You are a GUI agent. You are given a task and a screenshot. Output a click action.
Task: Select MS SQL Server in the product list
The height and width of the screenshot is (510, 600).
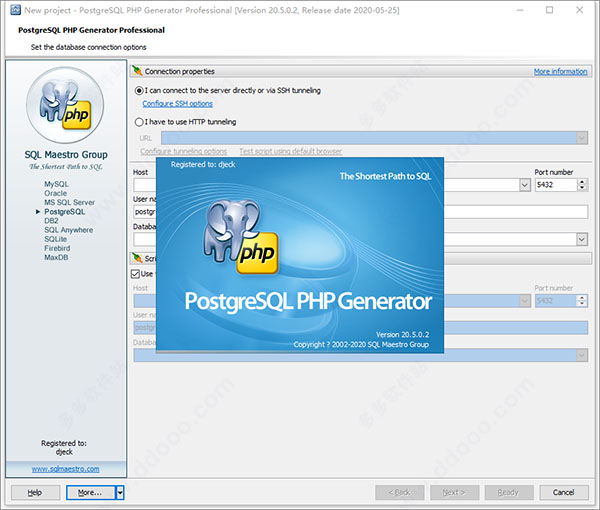click(69, 202)
